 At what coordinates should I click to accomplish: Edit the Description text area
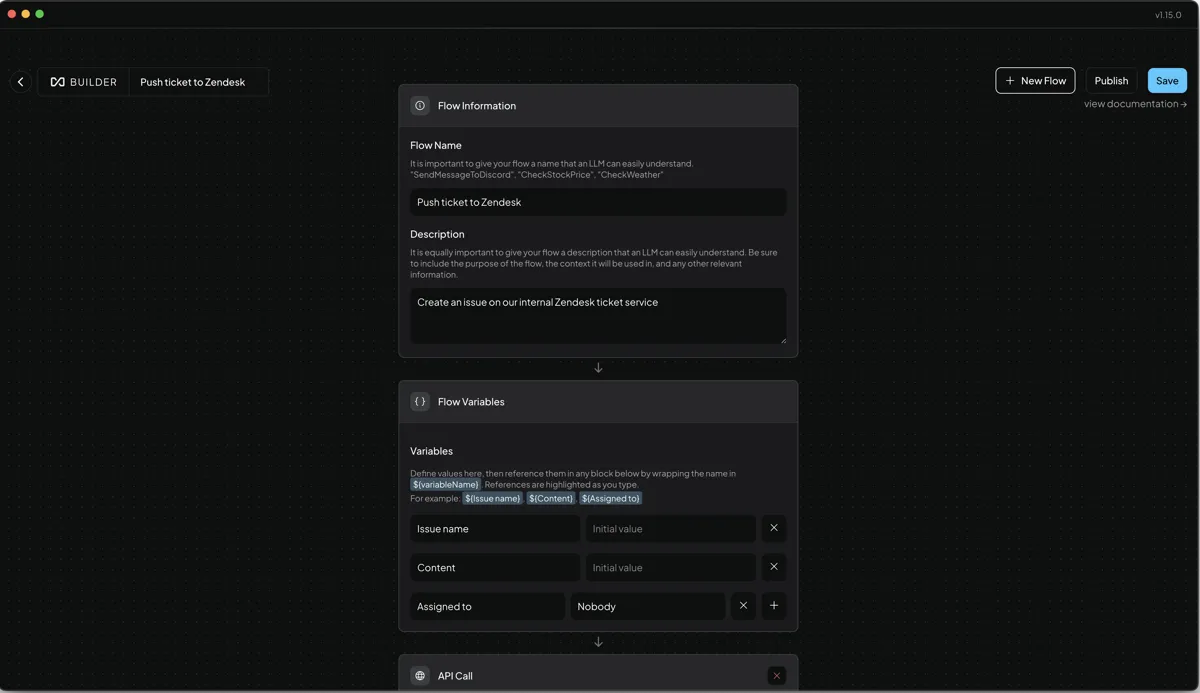click(x=598, y=316)
